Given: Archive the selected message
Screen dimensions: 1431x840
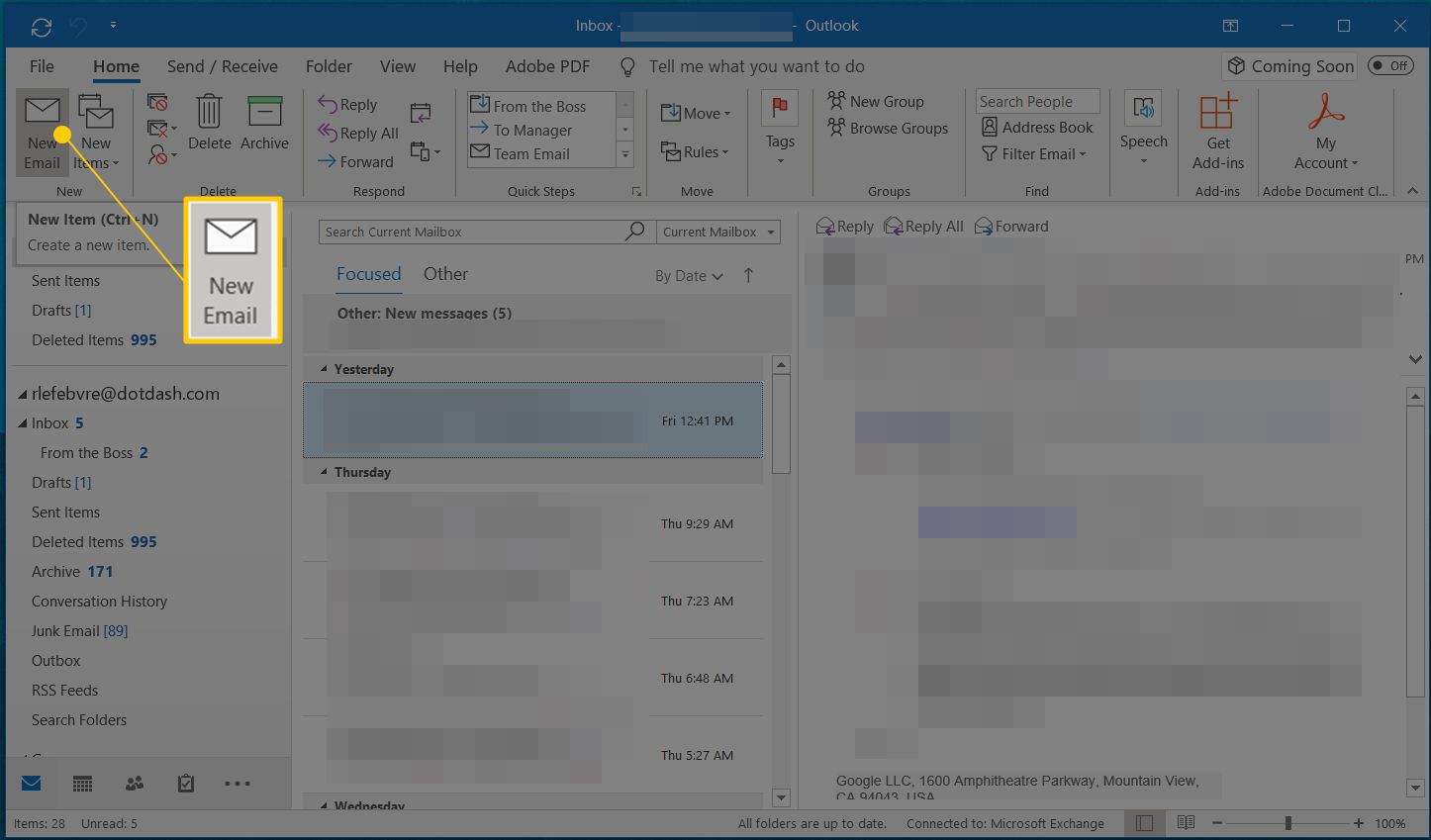Looking at the screenshot, I should click(264, 123).
